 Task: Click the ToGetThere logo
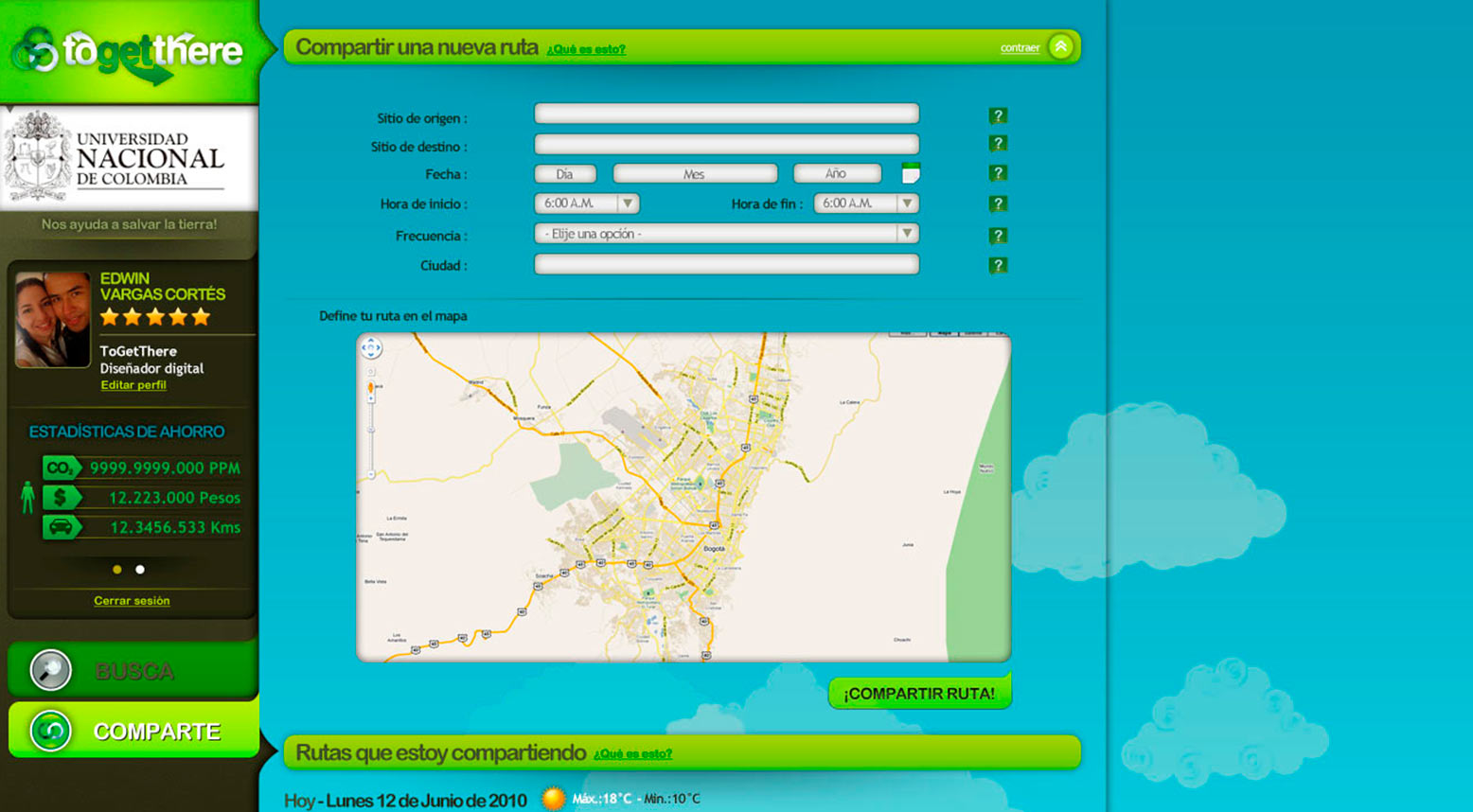pyautogui.click(x=128, y=52)
